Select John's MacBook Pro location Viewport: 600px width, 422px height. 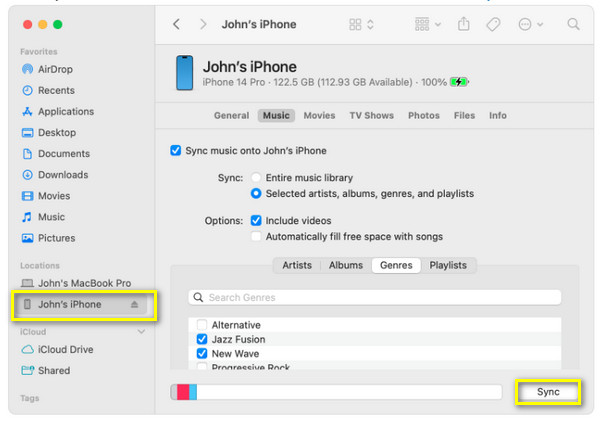pos(76,283)
